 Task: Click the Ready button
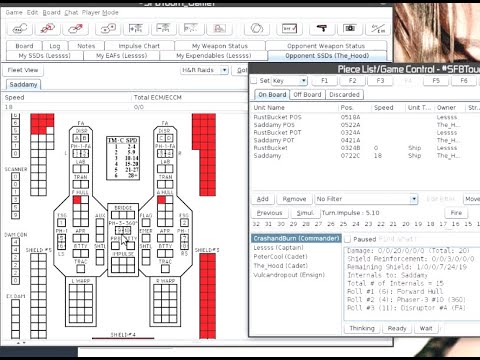pos(397,328)
